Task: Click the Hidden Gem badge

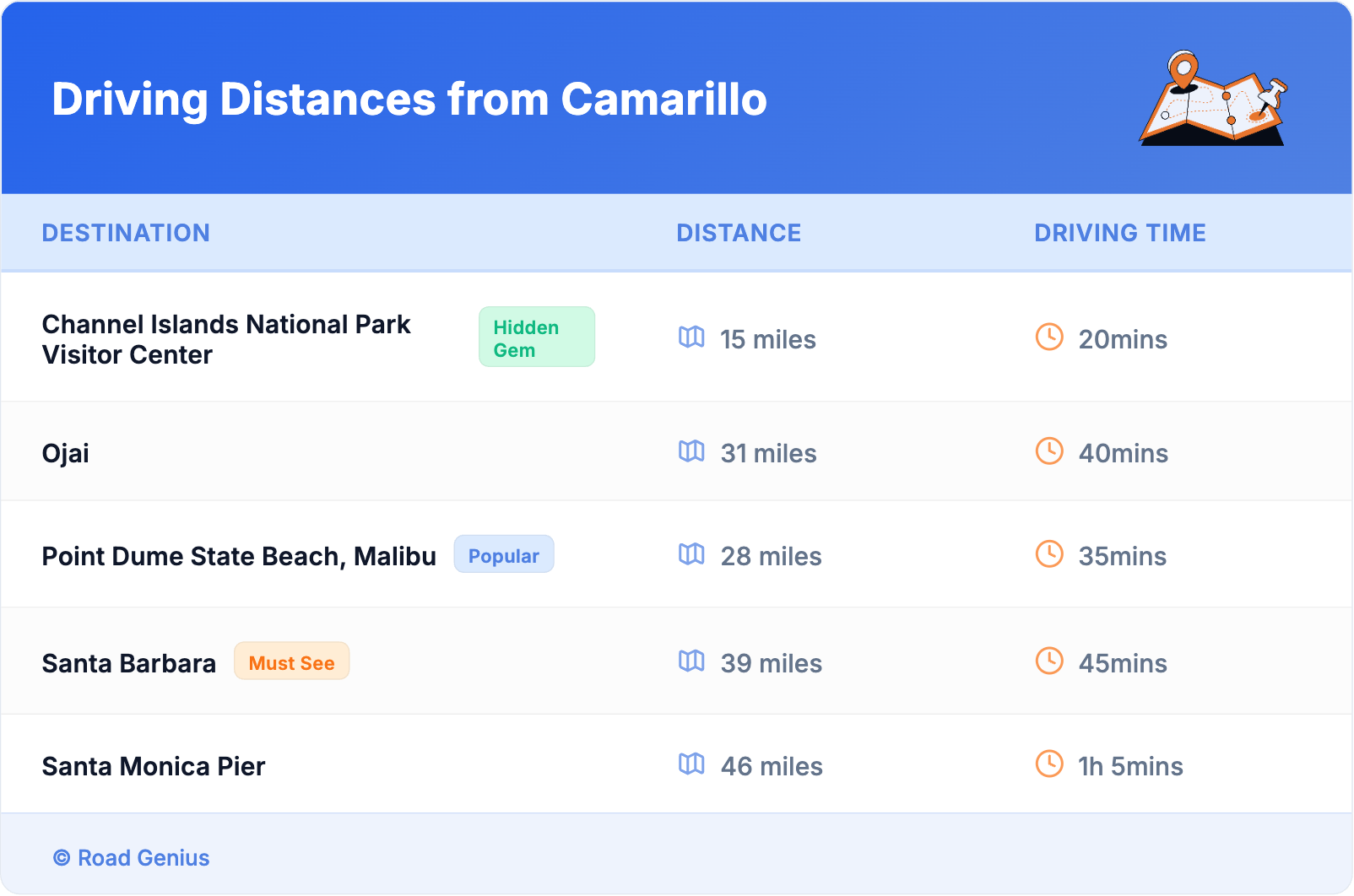Action: coord(536,337)
